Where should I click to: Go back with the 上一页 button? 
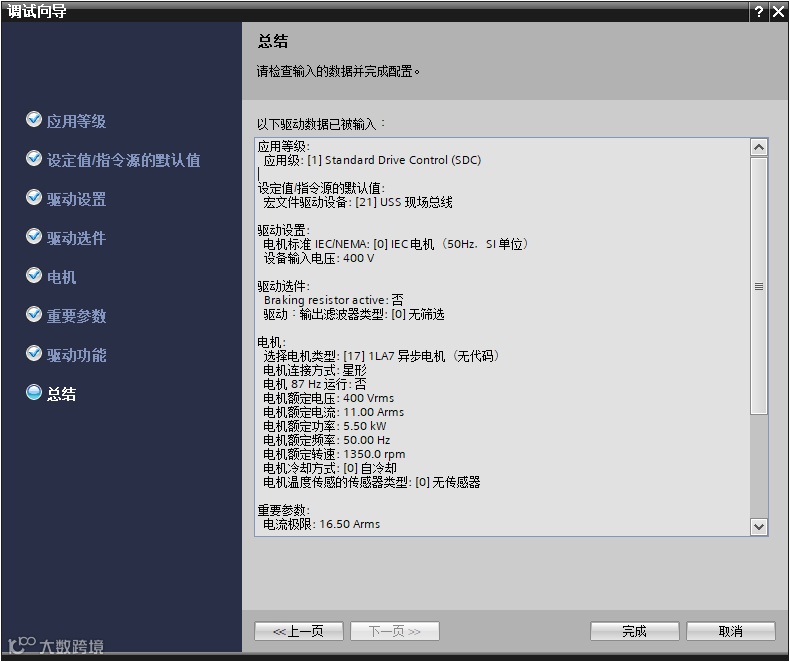pyautogui.click(x=299, y=631)
